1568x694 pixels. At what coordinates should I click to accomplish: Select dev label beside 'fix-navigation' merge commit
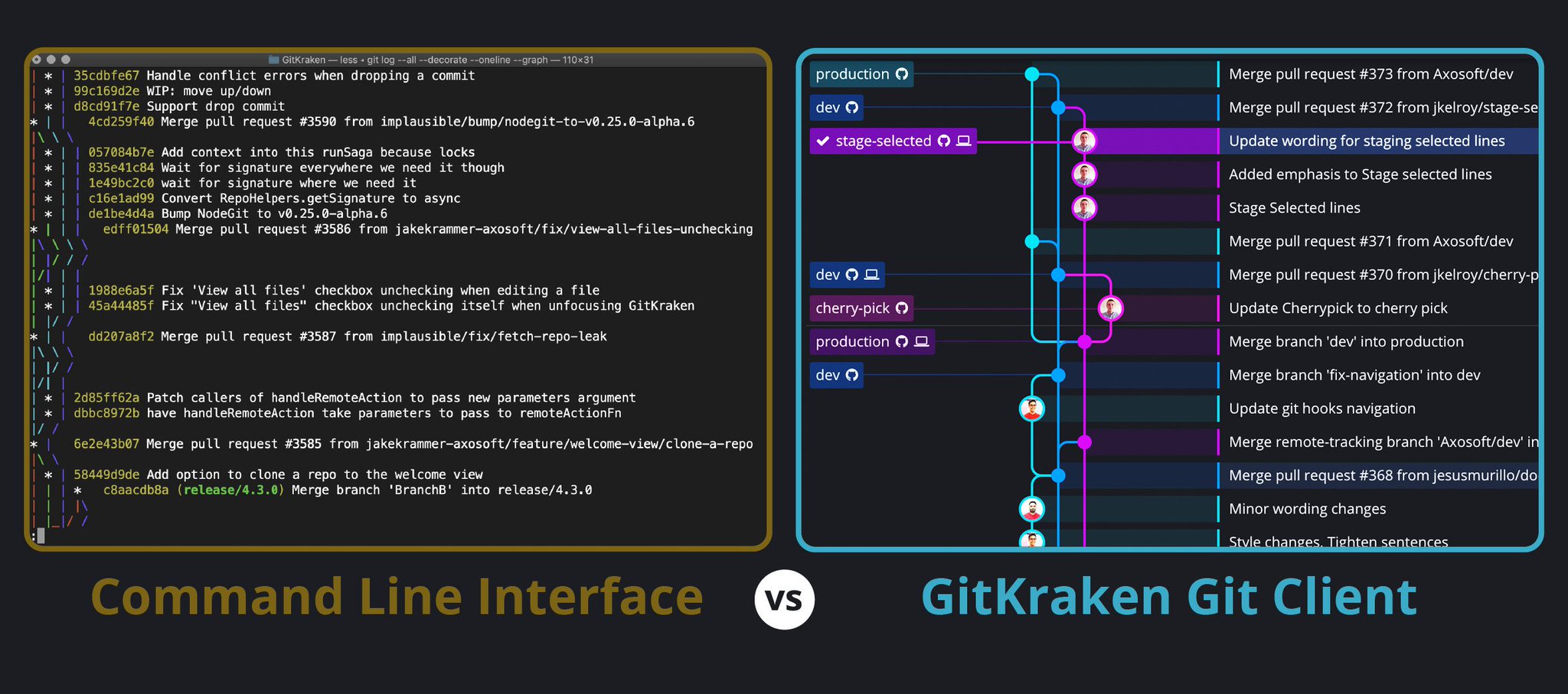[x=836, y=375]
